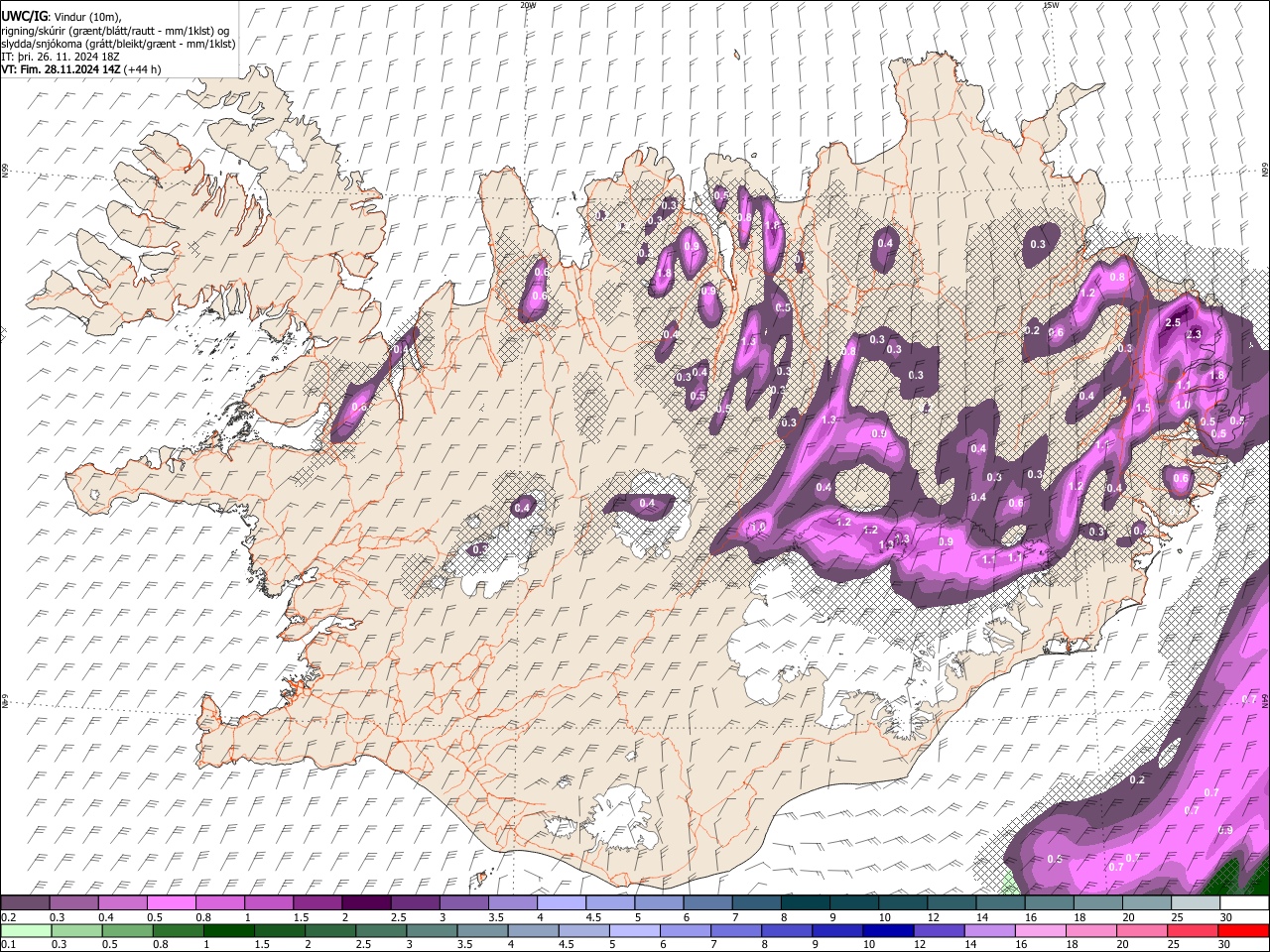Image resolution: width=1270 pixels, height=952 pixels.
Task: Click the '2.3' precipitation value on the map
Action: 1194,335
